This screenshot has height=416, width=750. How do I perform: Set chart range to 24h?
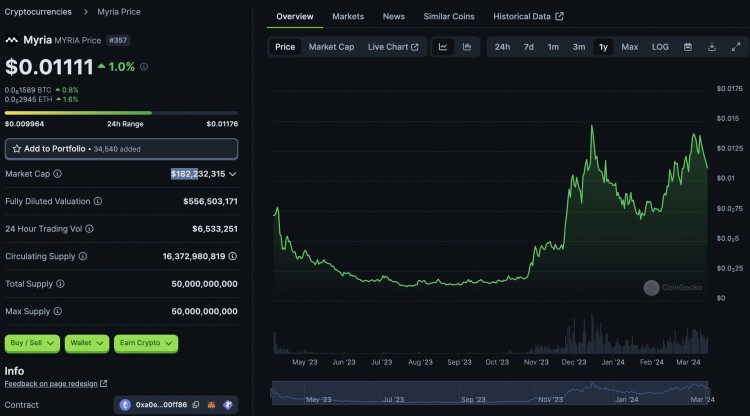[x=502, y=47]
